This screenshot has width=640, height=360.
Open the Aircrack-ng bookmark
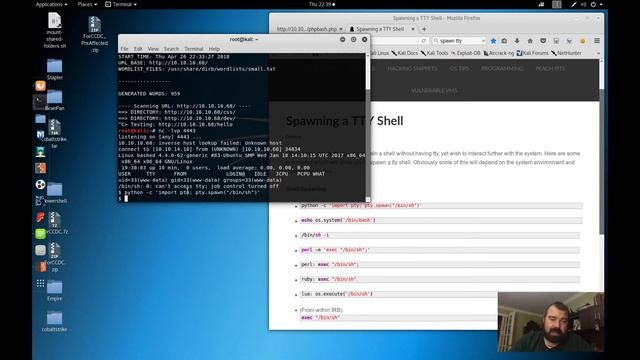[498, 53]
